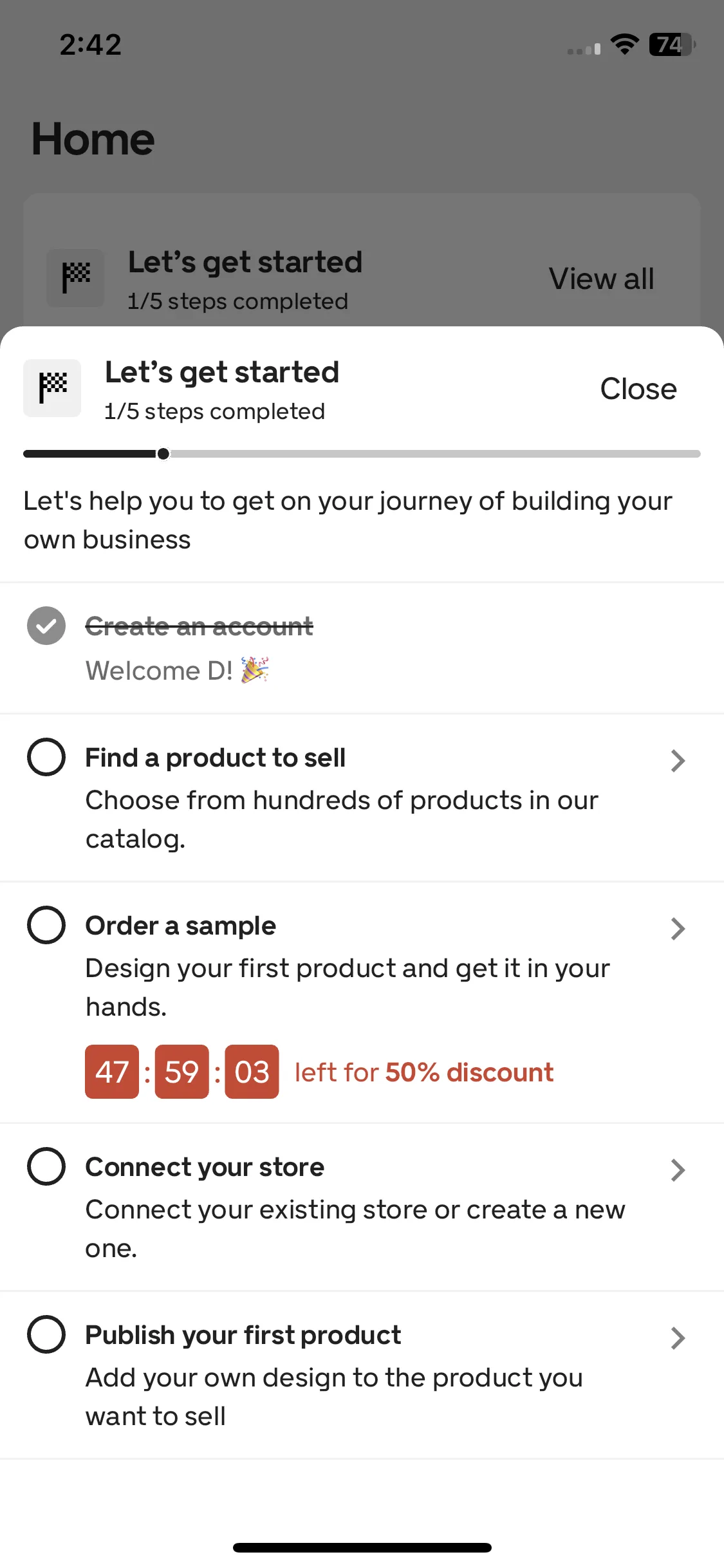Image resolution: width=724 pixels, height=1568 pixels.
Task: Close the Let's get started sheet
Action: click(x=638, y=389)
